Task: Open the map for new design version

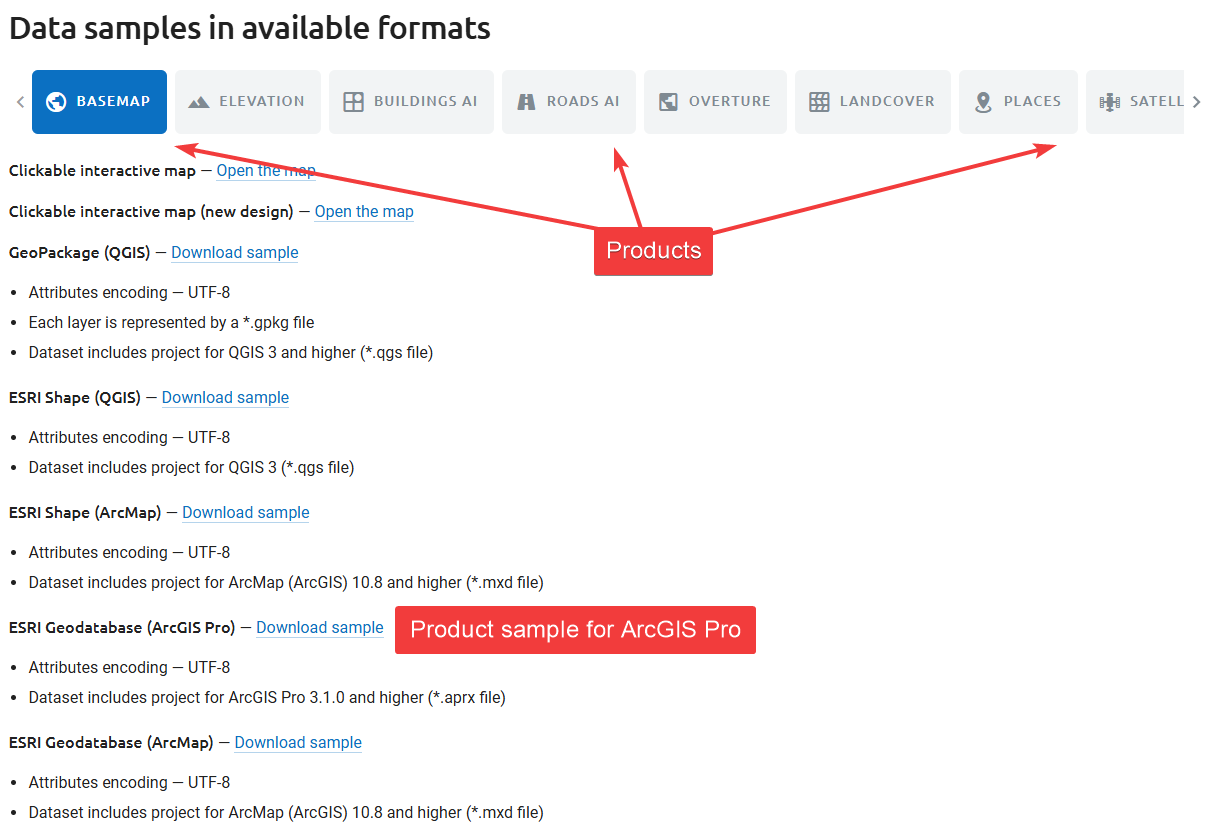Action: tap(364, 212)
